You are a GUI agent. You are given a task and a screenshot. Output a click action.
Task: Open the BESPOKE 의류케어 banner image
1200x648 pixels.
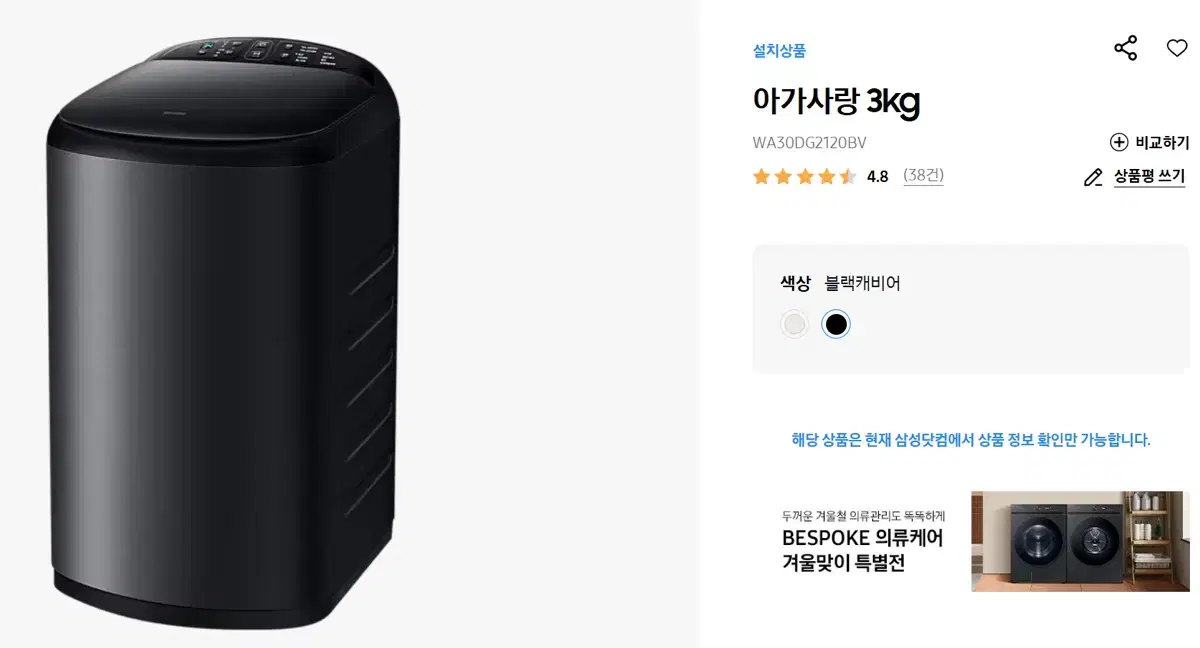pos(1080,540)
